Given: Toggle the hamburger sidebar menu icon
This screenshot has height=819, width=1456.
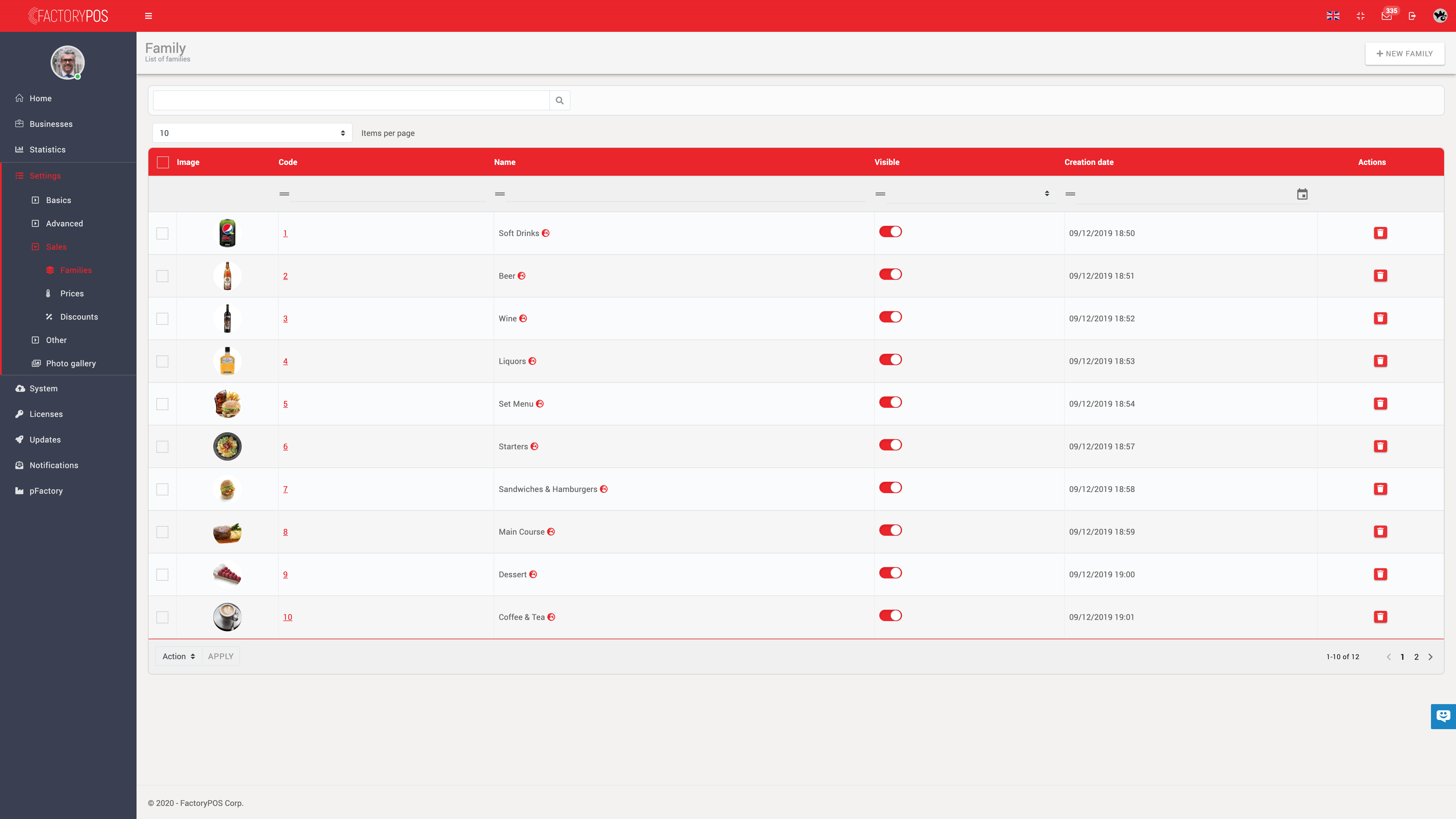Looking at the screenshot, I should point(149,16).
